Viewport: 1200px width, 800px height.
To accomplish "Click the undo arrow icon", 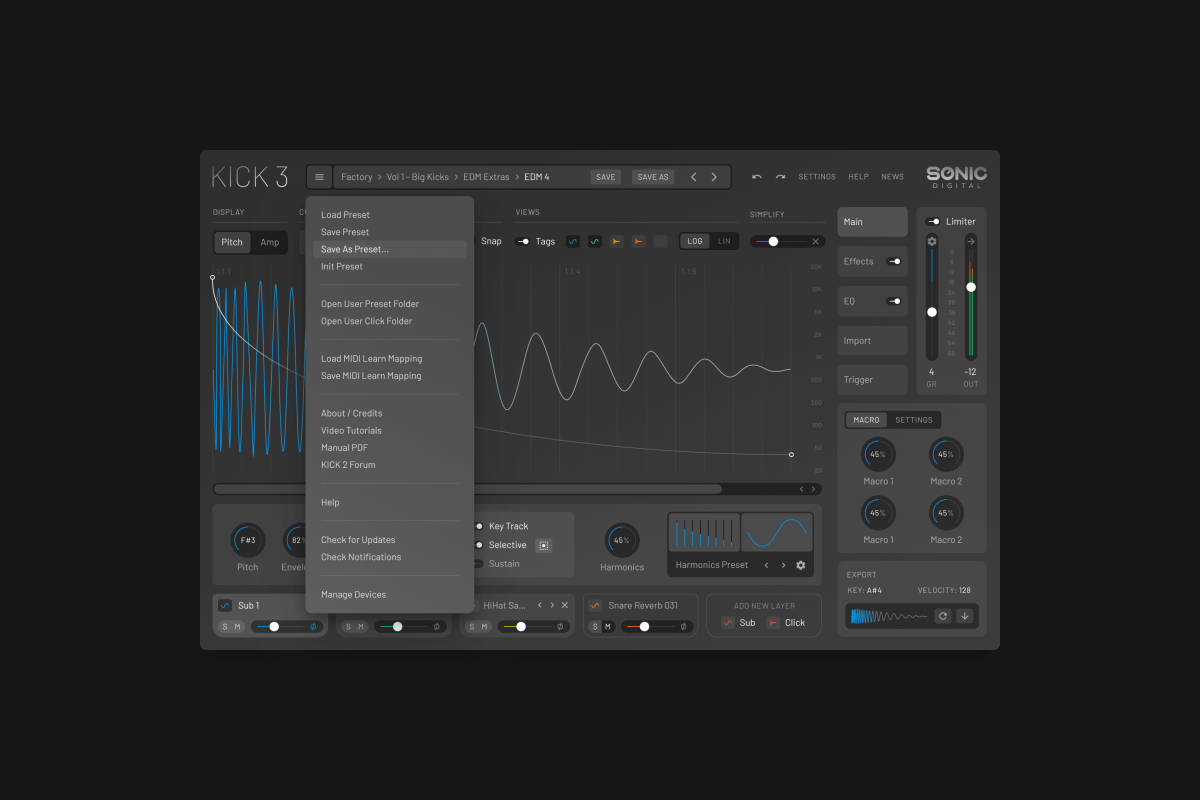I will coord(757,177).
